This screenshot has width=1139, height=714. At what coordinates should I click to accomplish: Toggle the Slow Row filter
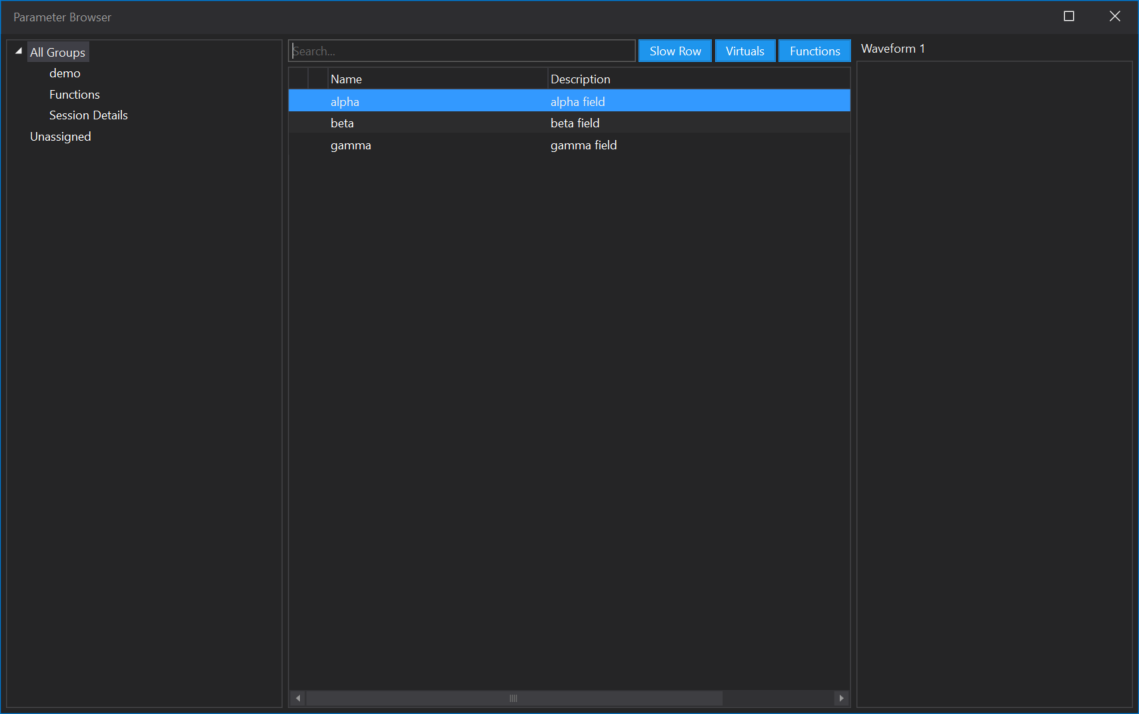pyautogui.click(x=674, y=50)
